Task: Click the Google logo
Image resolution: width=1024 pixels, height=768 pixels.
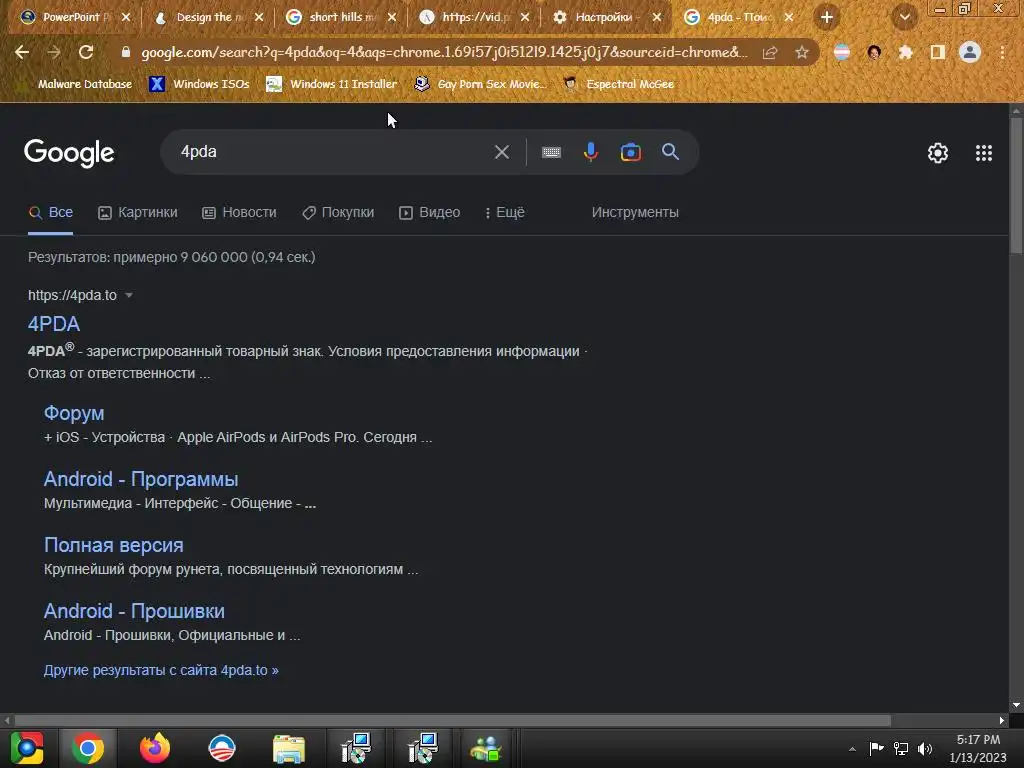Action: pos(69,153)
